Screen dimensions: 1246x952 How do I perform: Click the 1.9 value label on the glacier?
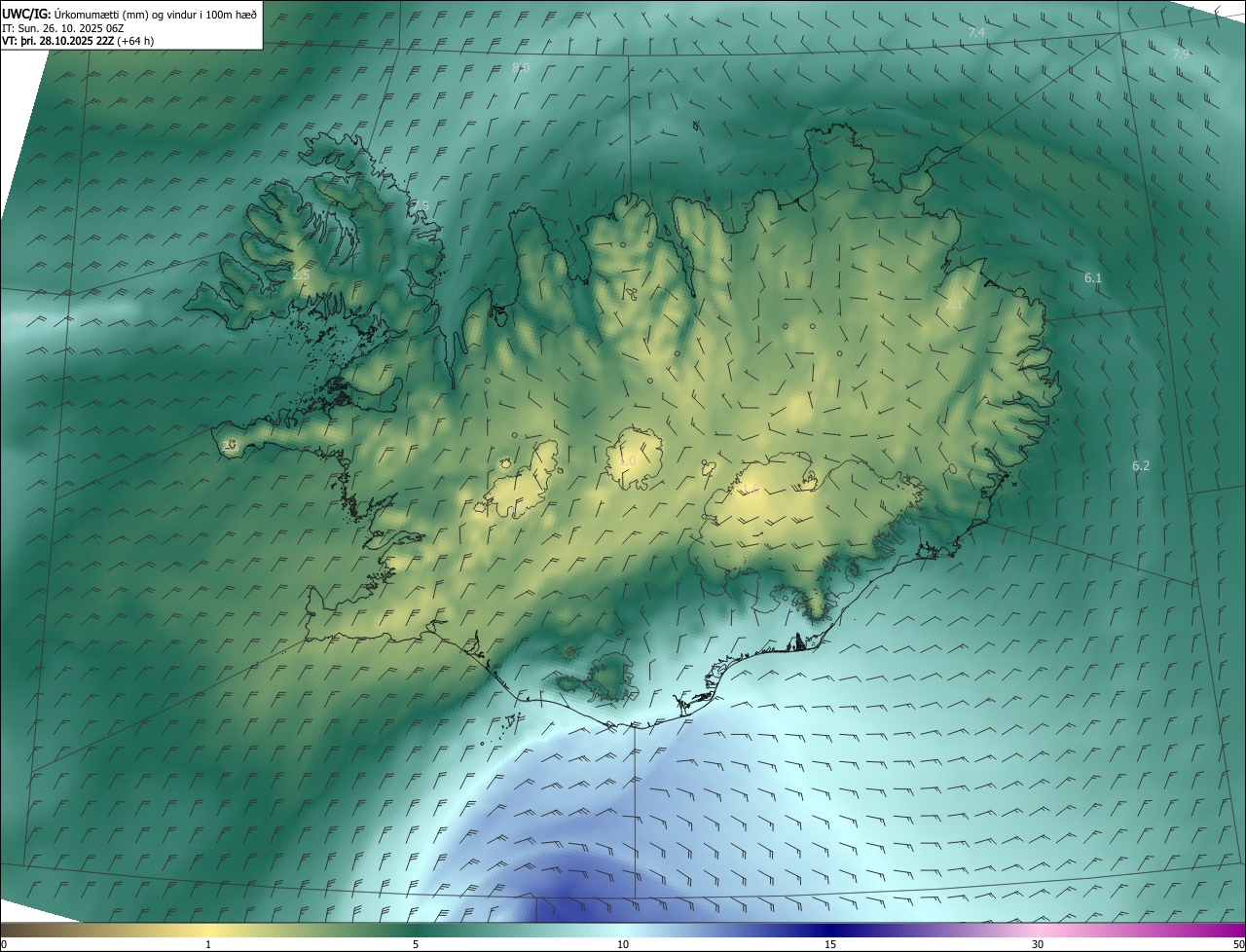[x=751, y=490]
